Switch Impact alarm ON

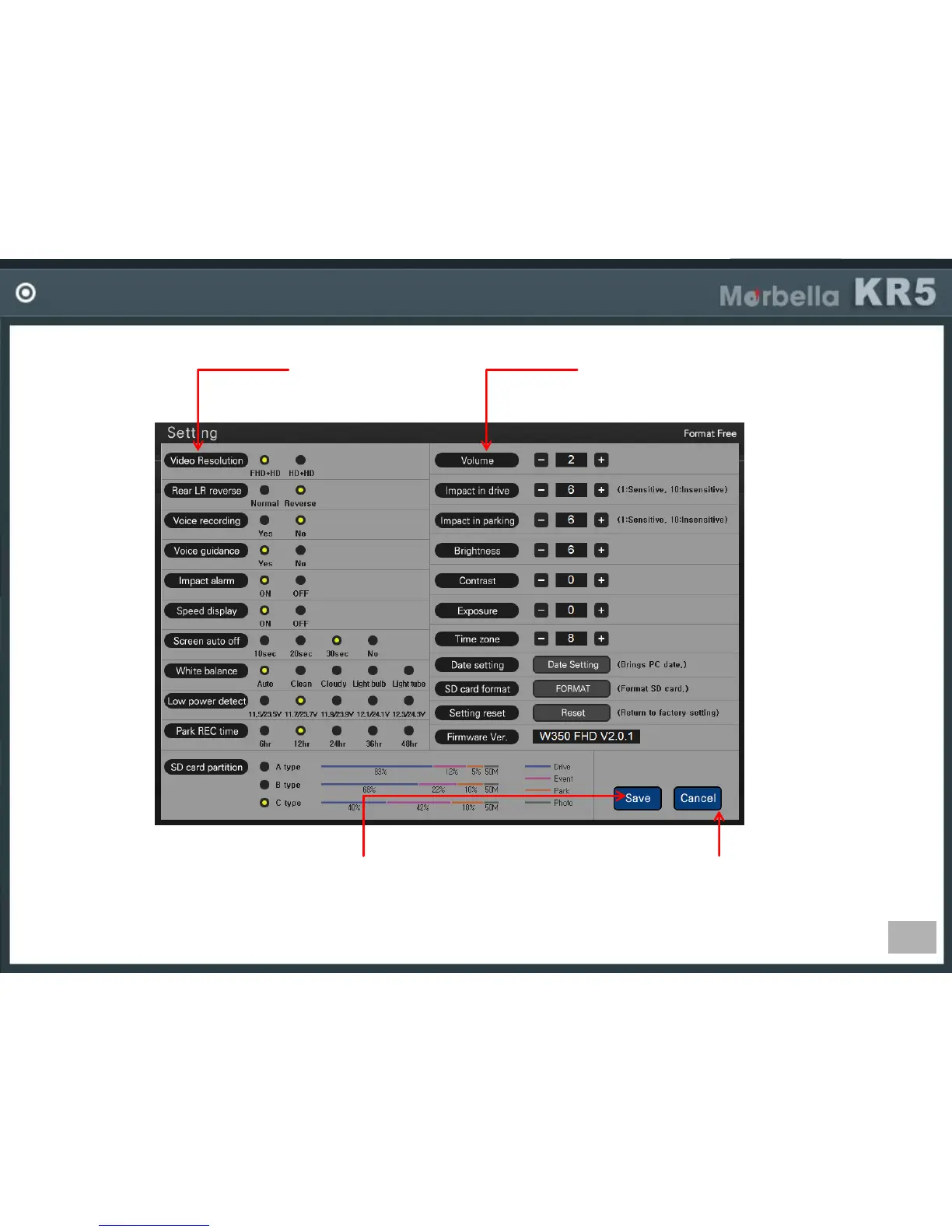click(x=264, y=580)
